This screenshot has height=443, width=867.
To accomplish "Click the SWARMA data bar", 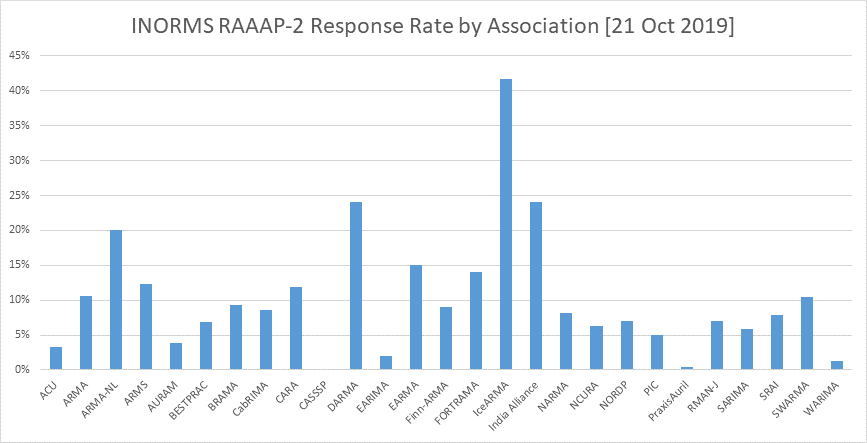I will [x=806, y=333].
